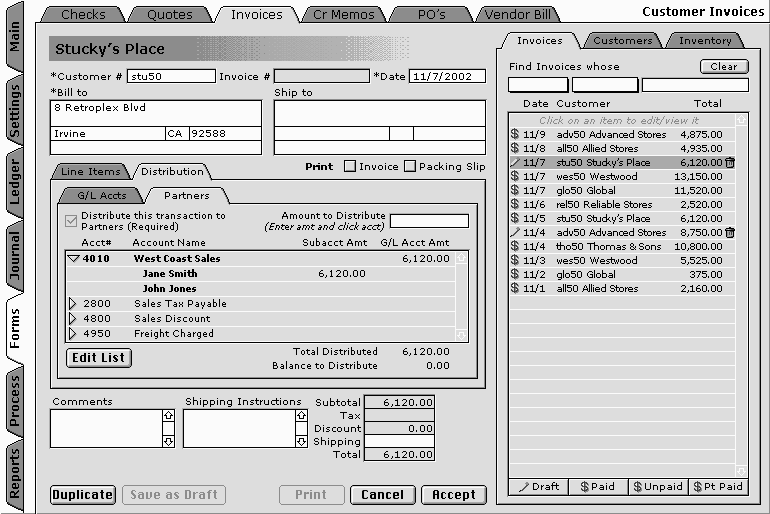This screenshot has height=514, width=770.
Task: Filter the invoice list by Pt Paid
Action: (x=718, y=487)
